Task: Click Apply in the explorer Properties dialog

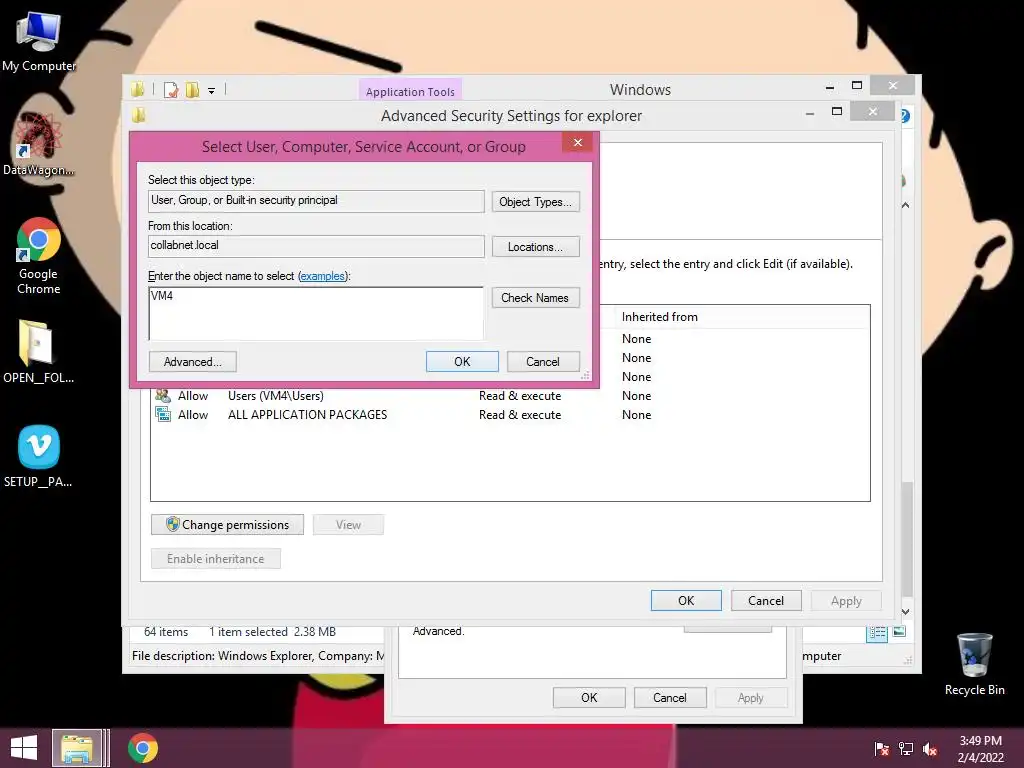Action: [x=751, y=697]
